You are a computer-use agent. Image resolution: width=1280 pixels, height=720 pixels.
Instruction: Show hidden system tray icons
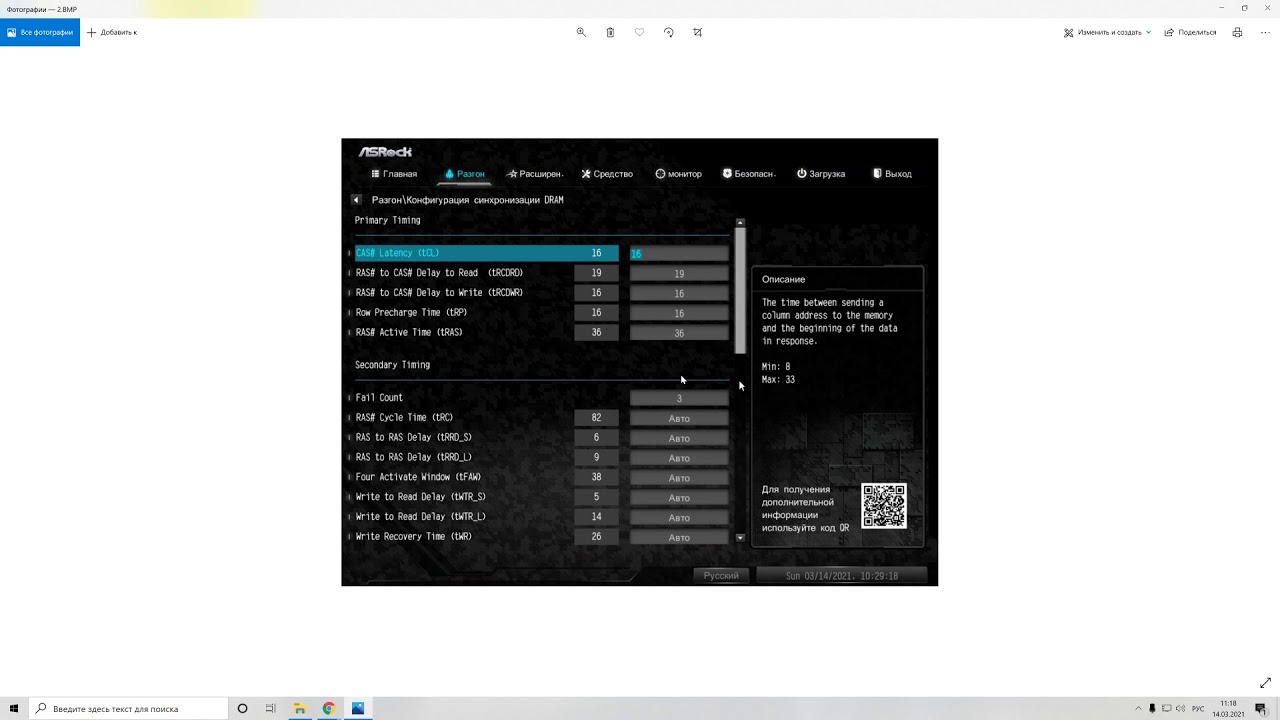point(1138,708)
